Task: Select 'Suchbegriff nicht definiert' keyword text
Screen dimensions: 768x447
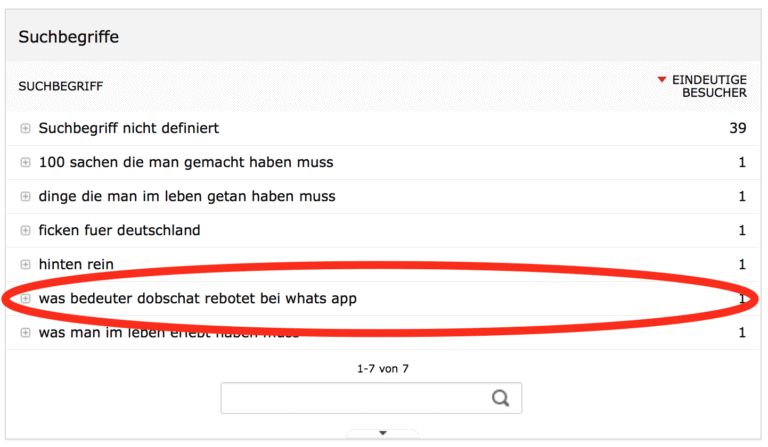Action: point(128,129)
